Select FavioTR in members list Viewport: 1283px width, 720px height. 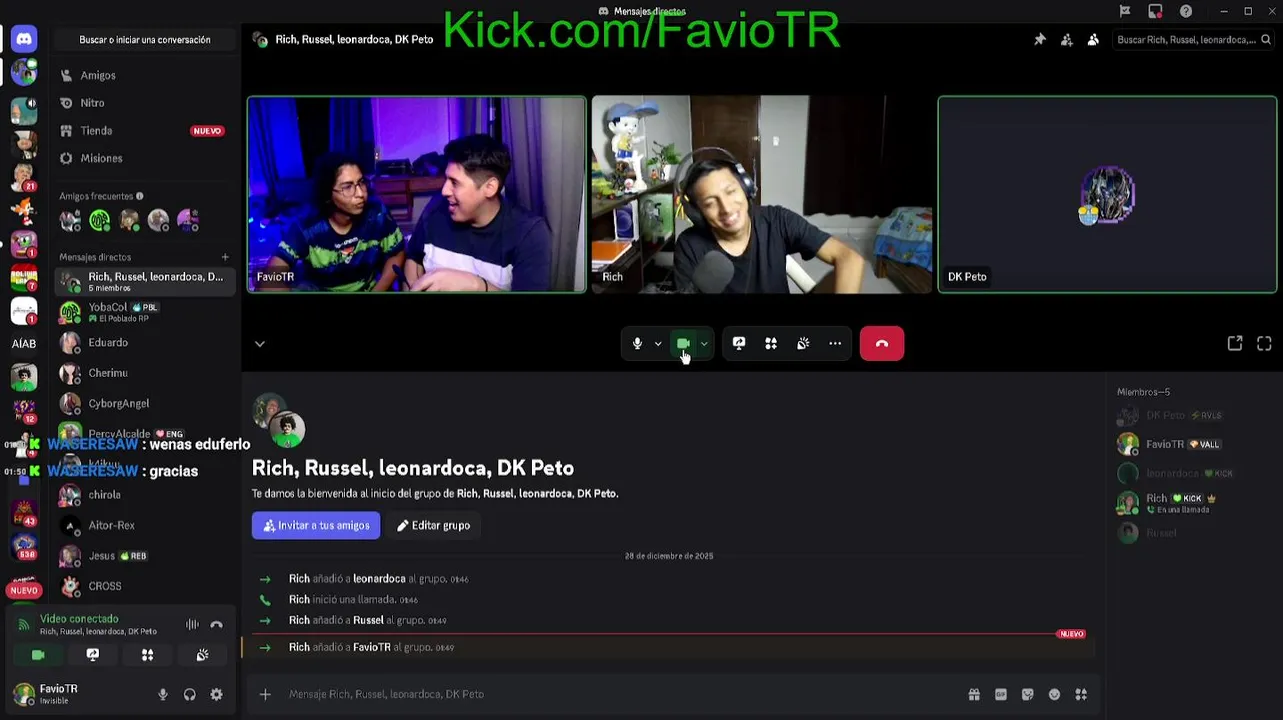point(1195,444)
